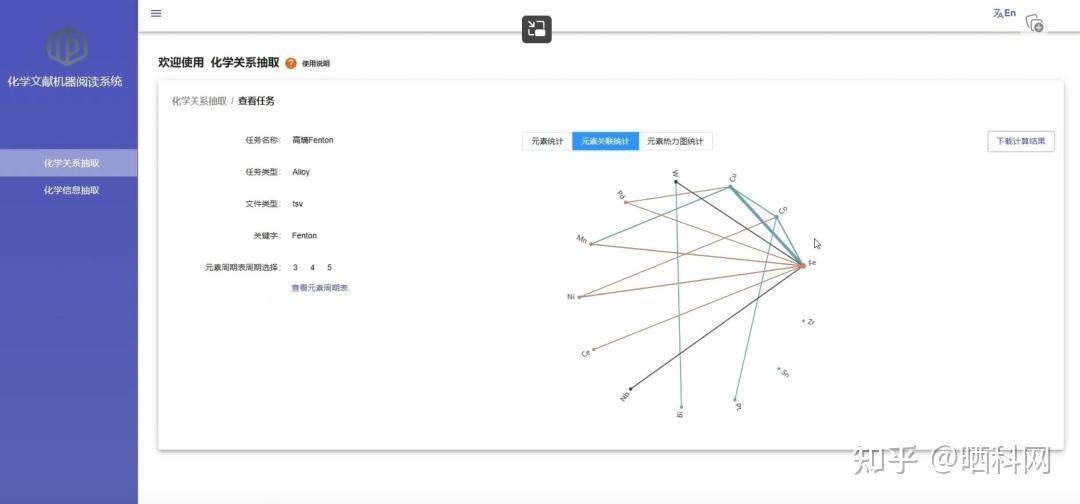Click the Fe node in the chord chart

pos(803,265)
